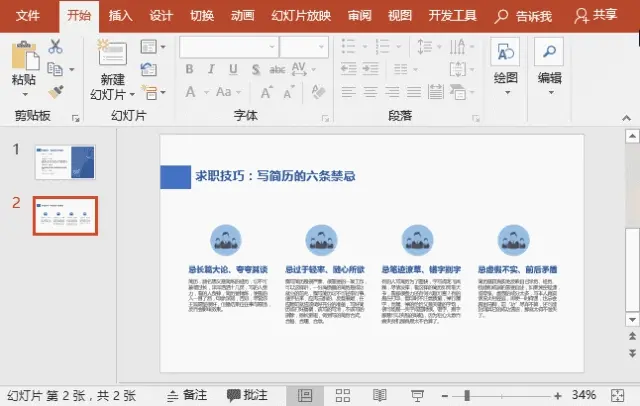Screen dimensions: 640x406
Task: Reset the slide with reset icon
Action: pyautogui.click(x=149, y=69)
